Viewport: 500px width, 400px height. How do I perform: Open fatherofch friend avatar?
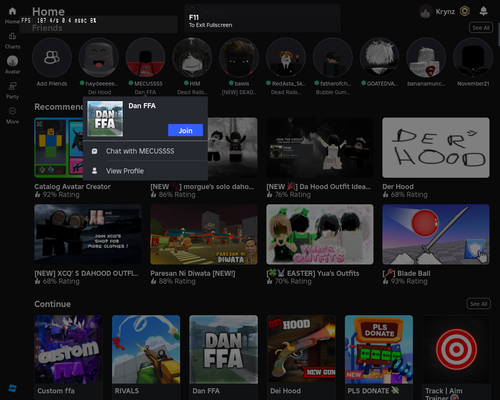[333, 57]
